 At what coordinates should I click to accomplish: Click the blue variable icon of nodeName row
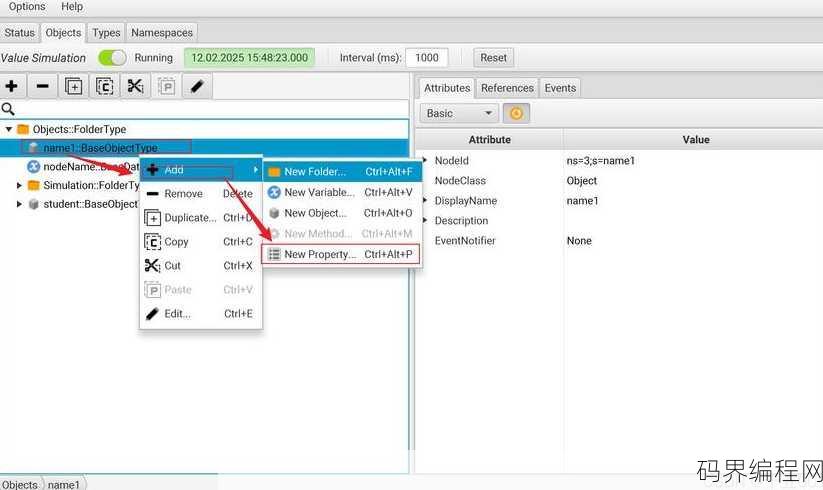pos(34,167)
